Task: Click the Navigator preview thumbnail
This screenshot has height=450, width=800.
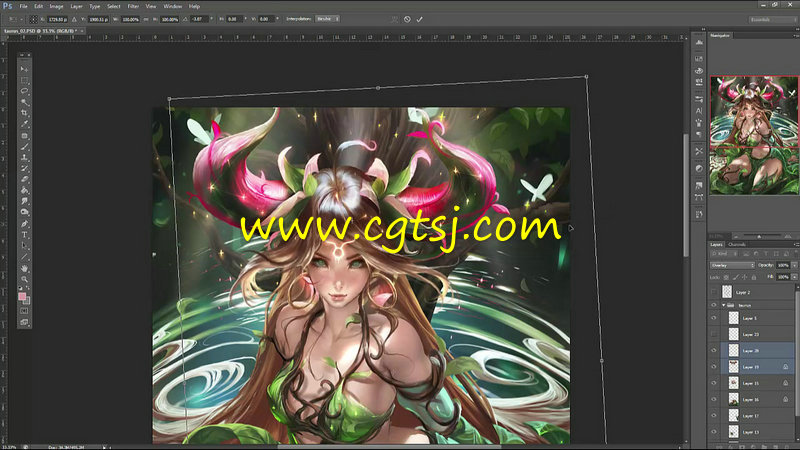Action: 754,135
